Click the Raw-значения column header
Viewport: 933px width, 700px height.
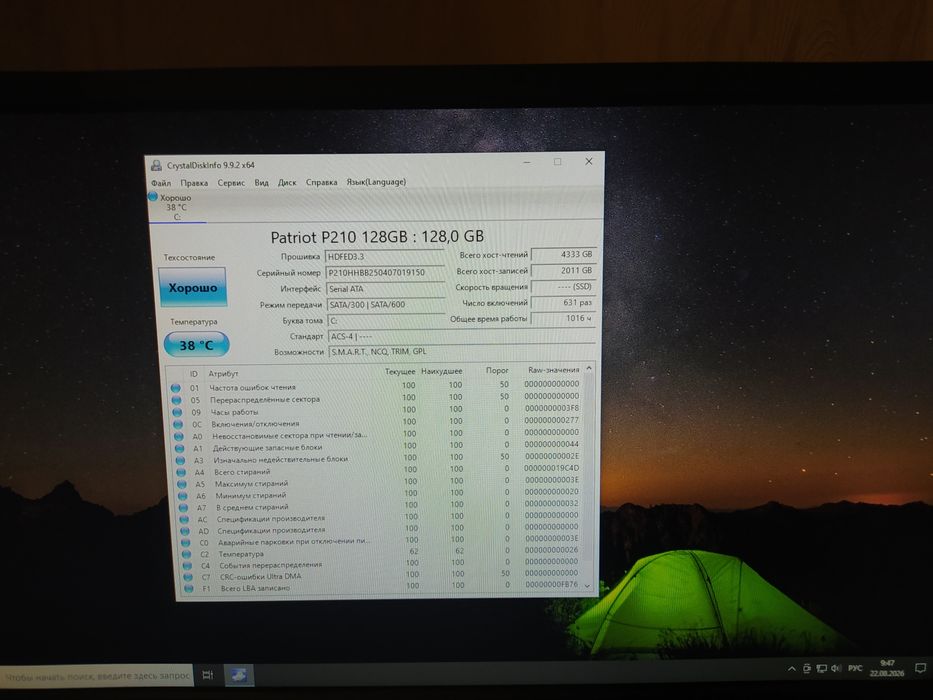coord(553,370)
